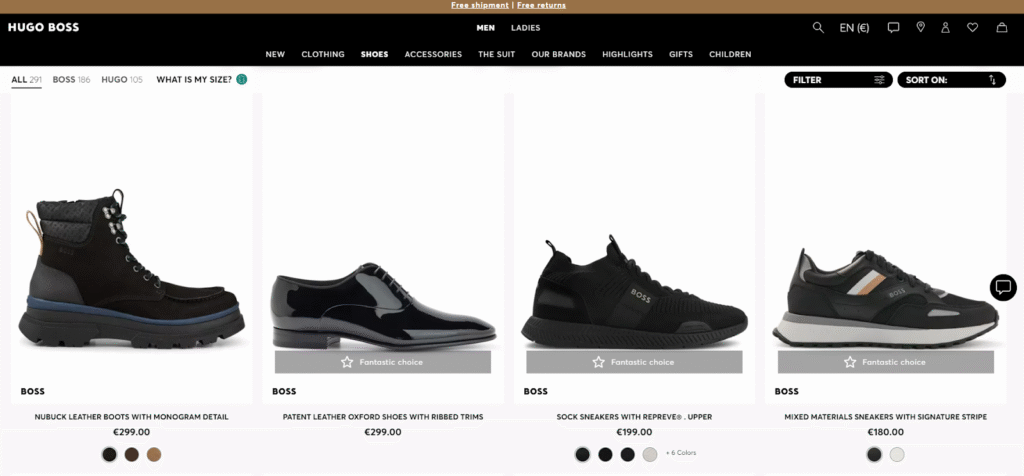Click the Free returns link
Screen dimensions: 1024x476
541,5
